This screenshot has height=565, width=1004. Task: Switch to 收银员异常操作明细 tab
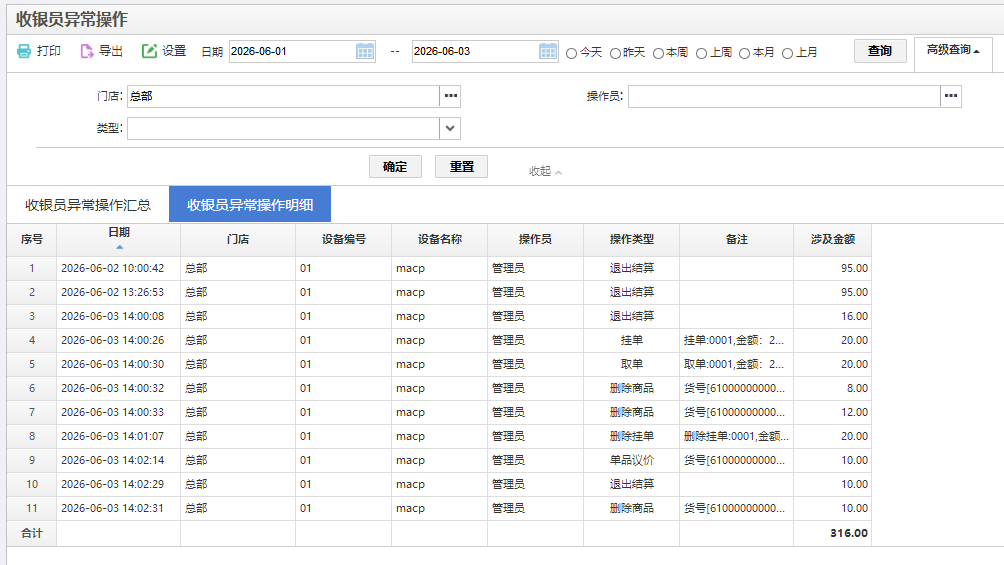250,205
